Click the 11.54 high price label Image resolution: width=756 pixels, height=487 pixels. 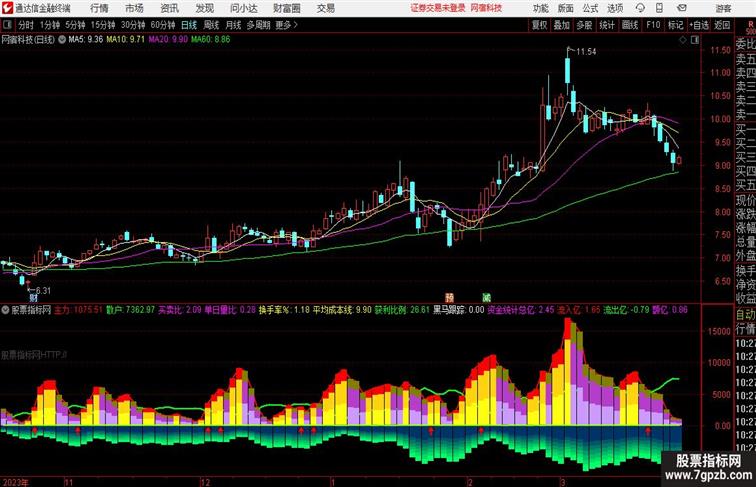pyautogui.click(x=586, y=52)
